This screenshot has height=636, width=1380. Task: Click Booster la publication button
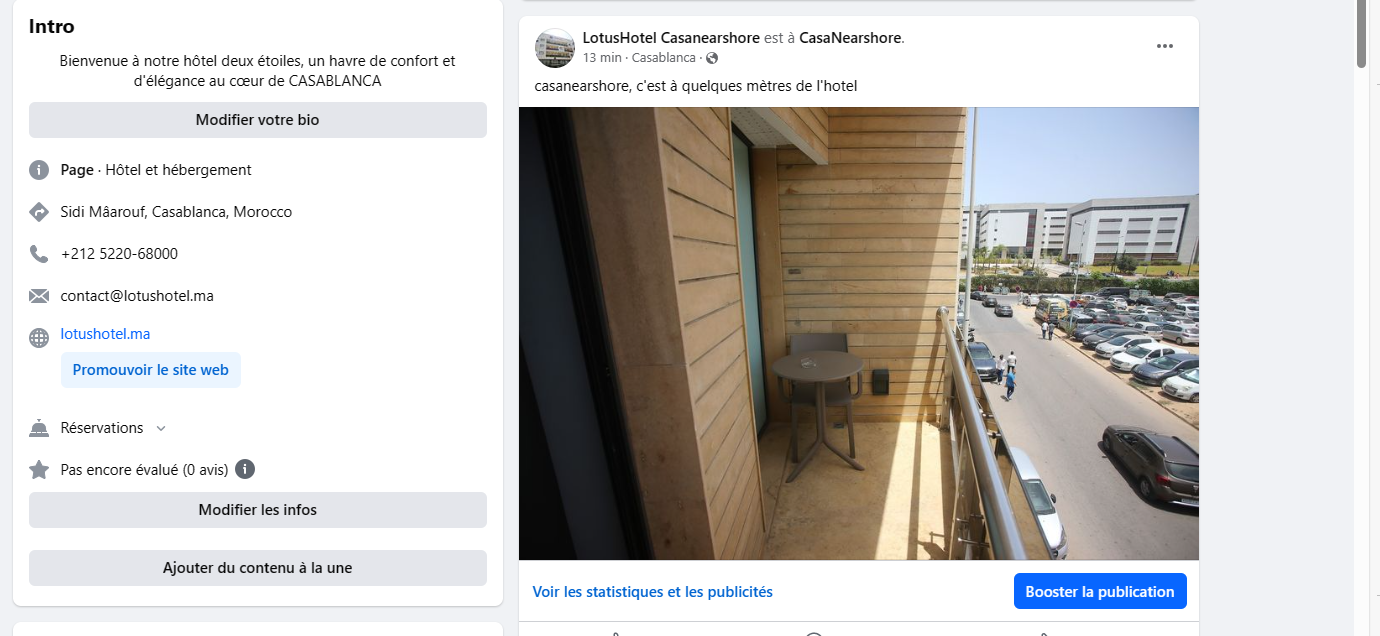[x=1100, y=591]
